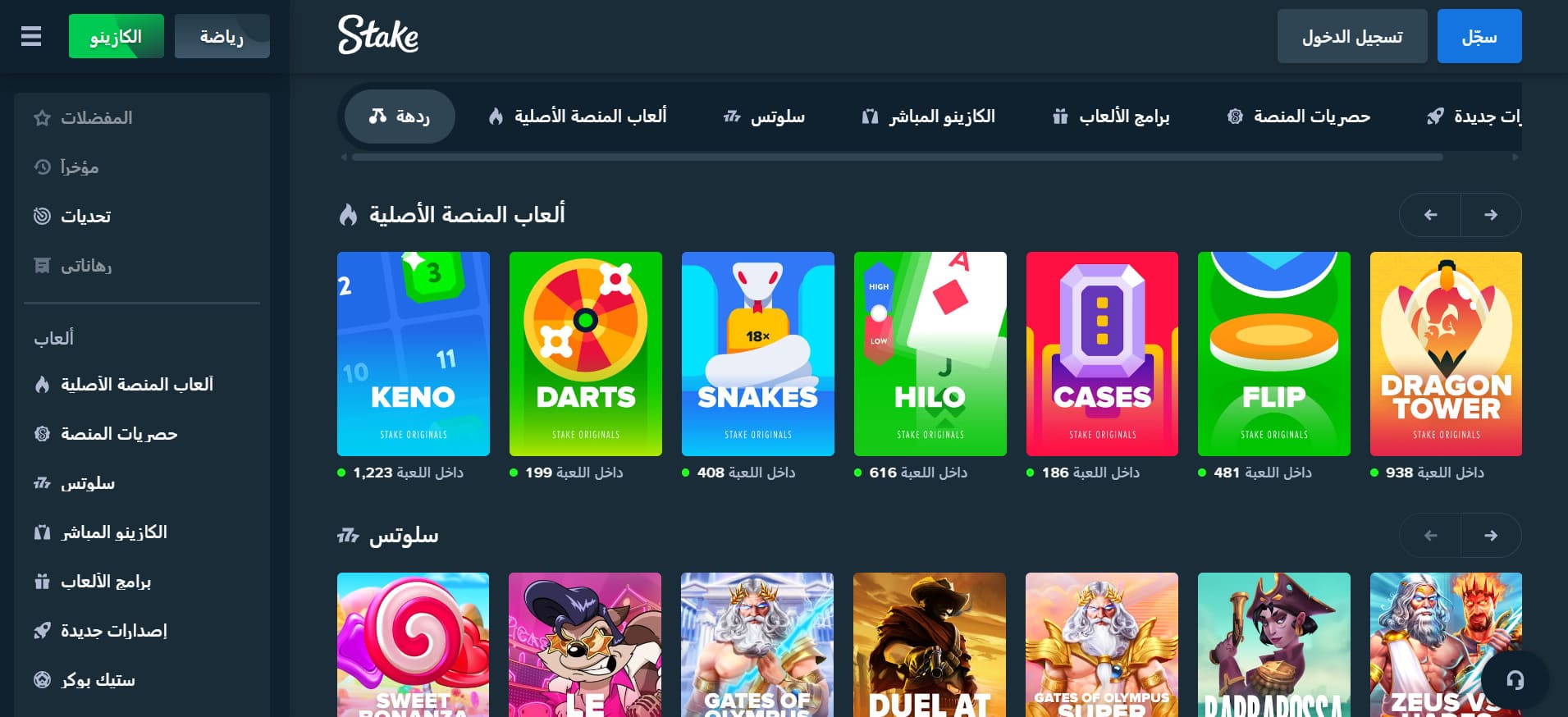
Task: Open the hamburger menu icon
Action: (31, 36)
